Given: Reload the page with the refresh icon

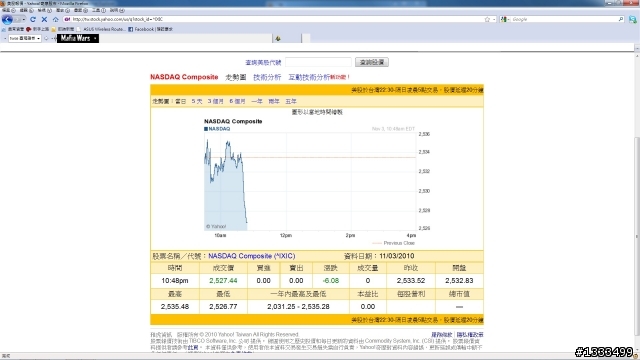Looking at the screenshot, I should coord(33,19).
